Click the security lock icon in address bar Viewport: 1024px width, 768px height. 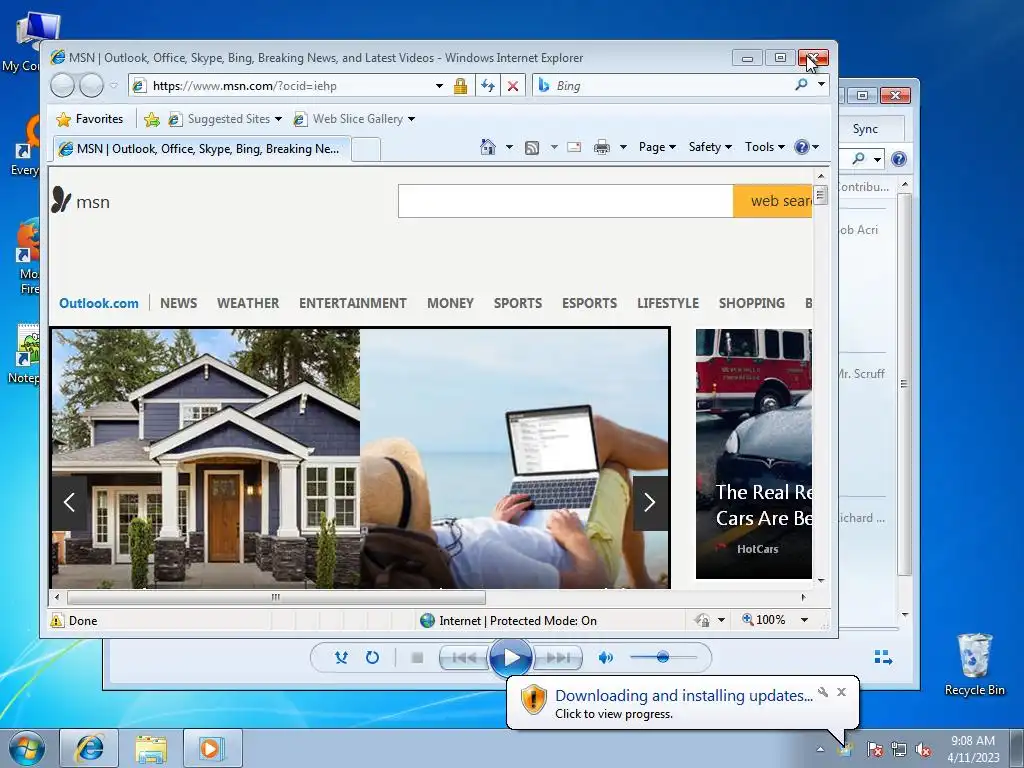coord(460,86)
